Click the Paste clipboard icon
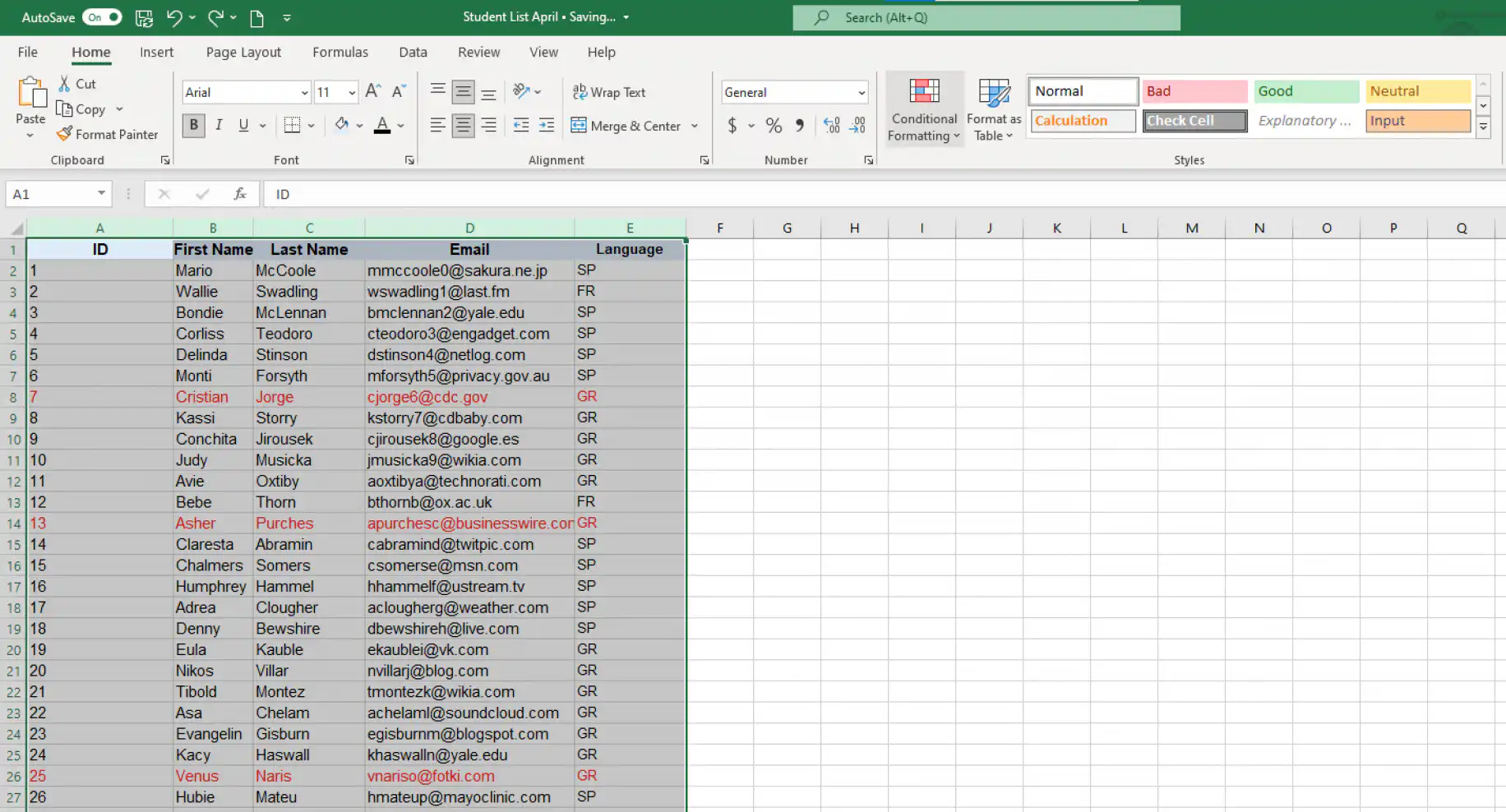This screenshot has height=812, width=1506. click(x=31, y=93)
